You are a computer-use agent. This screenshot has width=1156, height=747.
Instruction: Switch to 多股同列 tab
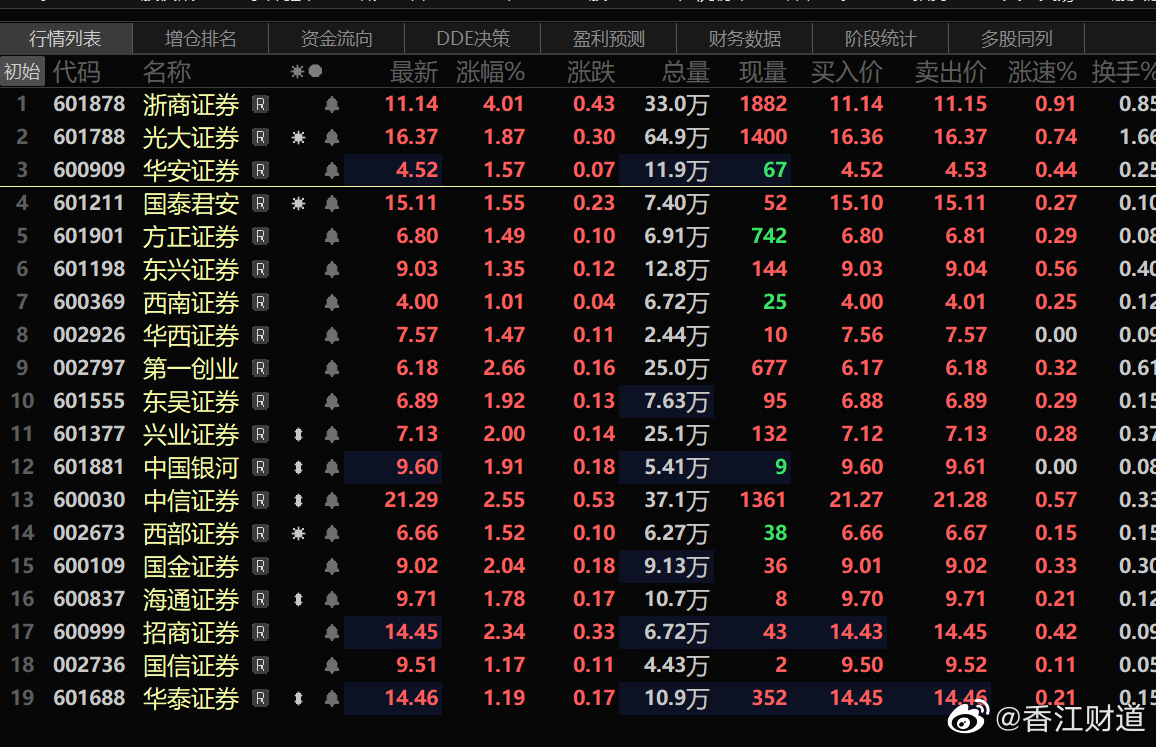point(1017,38)
